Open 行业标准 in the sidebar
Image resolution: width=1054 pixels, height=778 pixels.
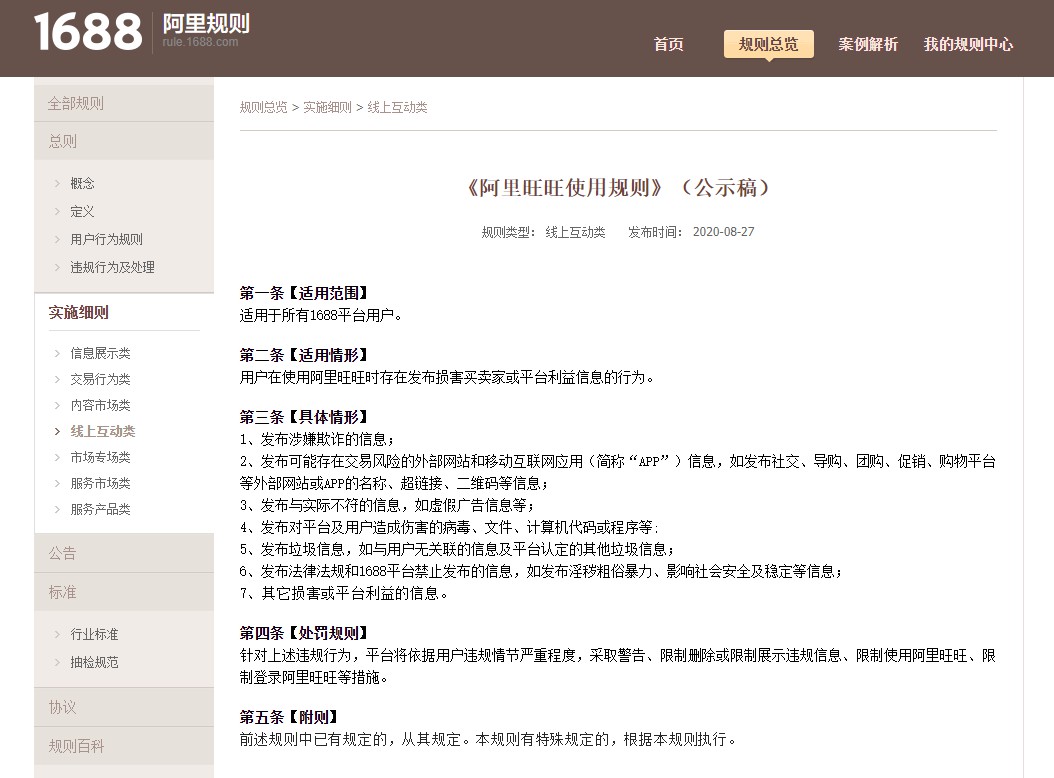tap(94, 634)
